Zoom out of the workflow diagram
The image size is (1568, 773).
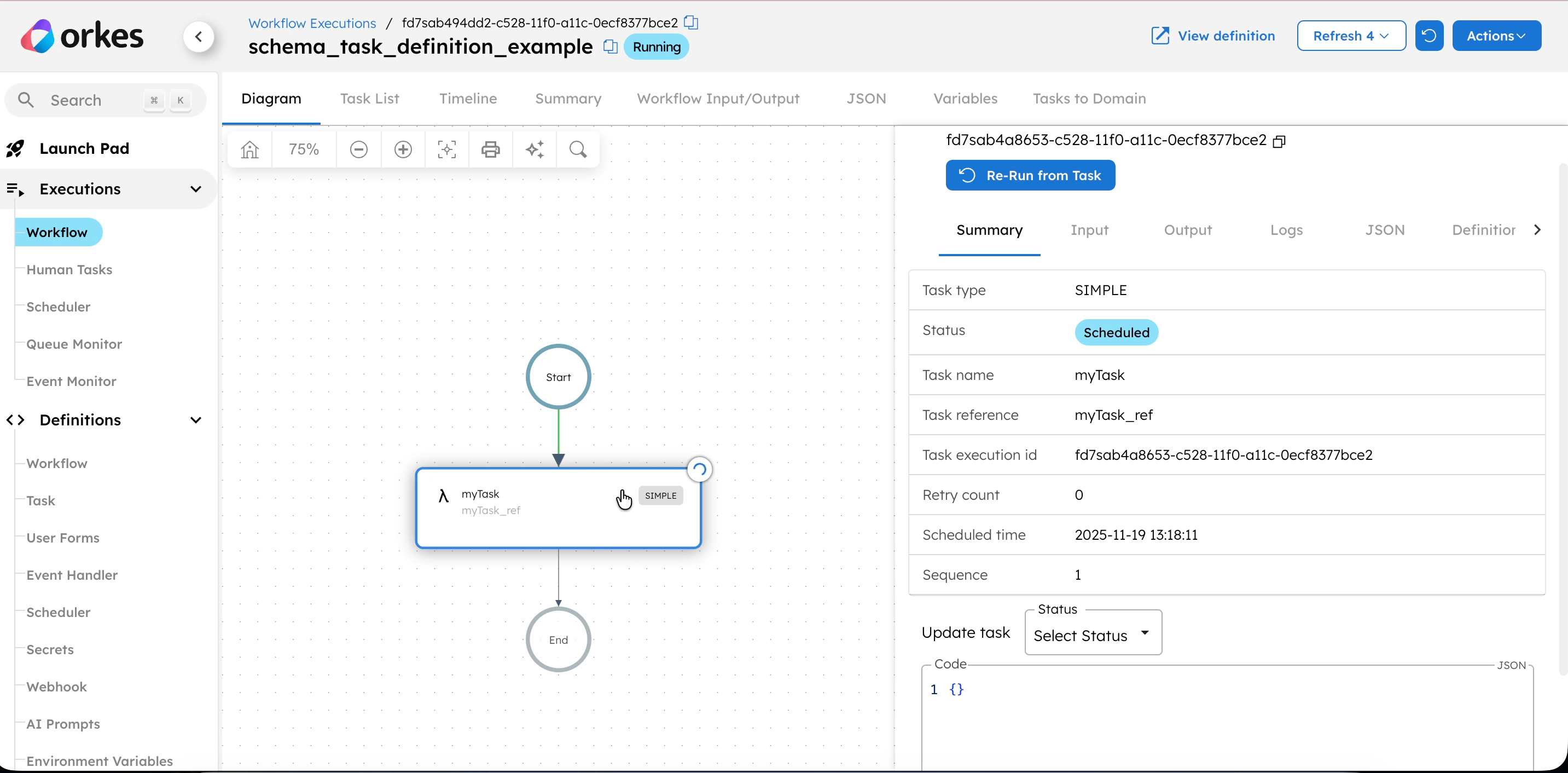point(358,148)
